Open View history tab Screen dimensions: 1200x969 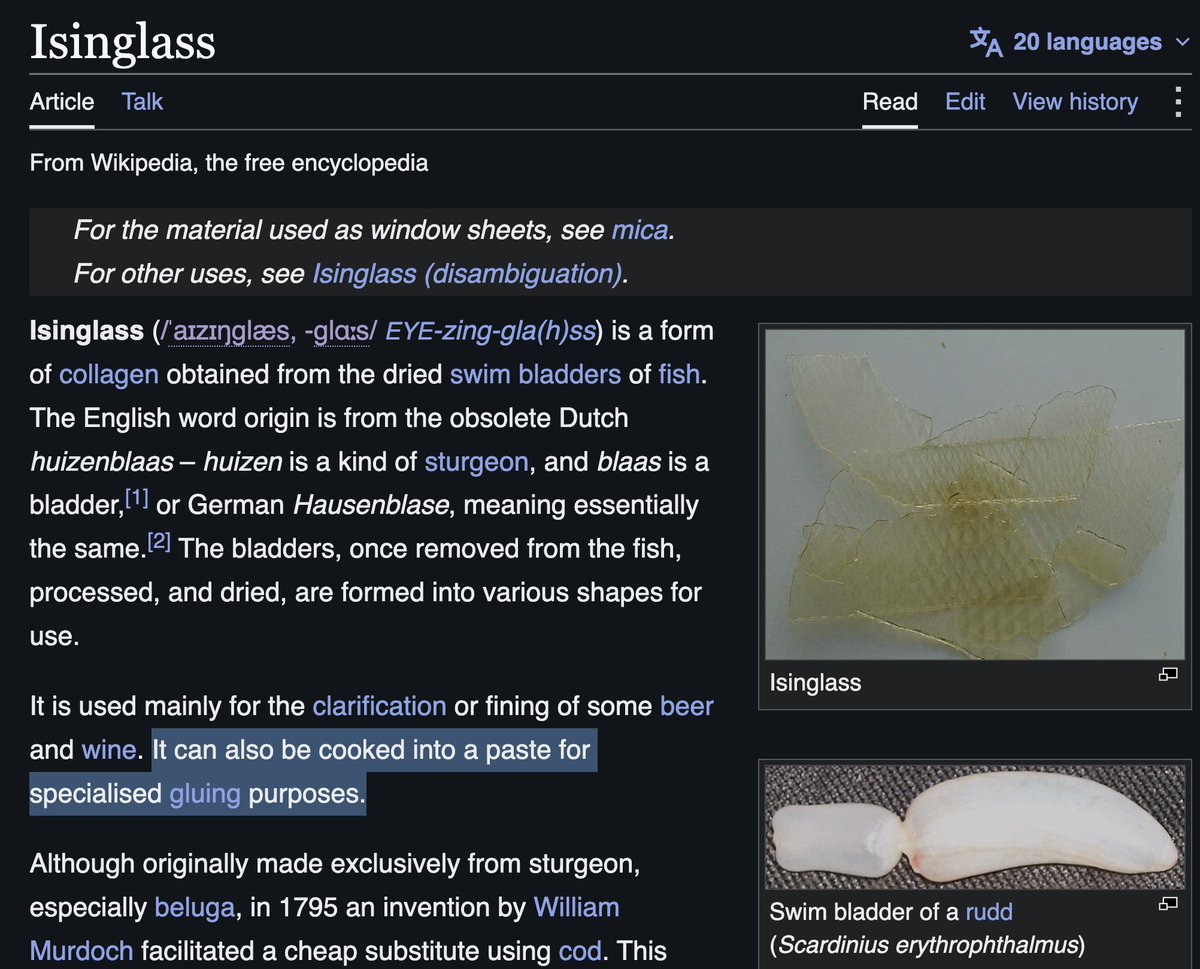point(1075,102)
